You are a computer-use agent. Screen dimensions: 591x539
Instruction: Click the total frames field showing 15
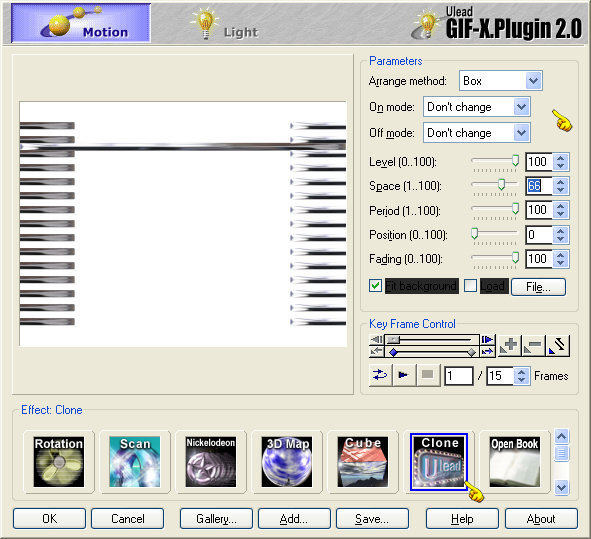(x=500, y=376)
